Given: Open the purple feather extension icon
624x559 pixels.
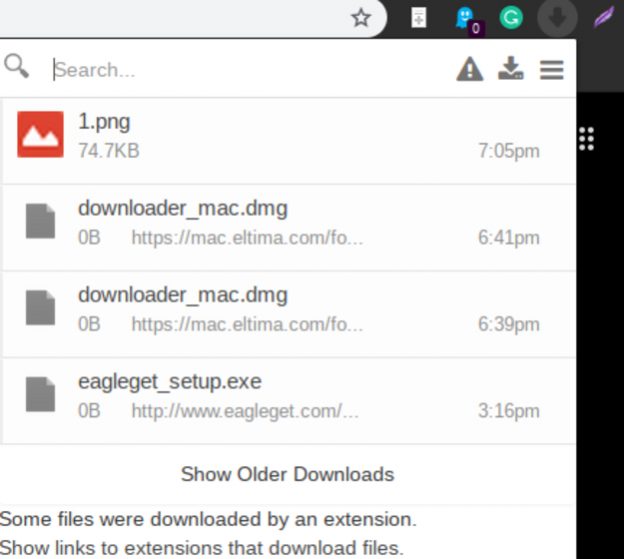Looking at the screenshot, I should [604, 18].
